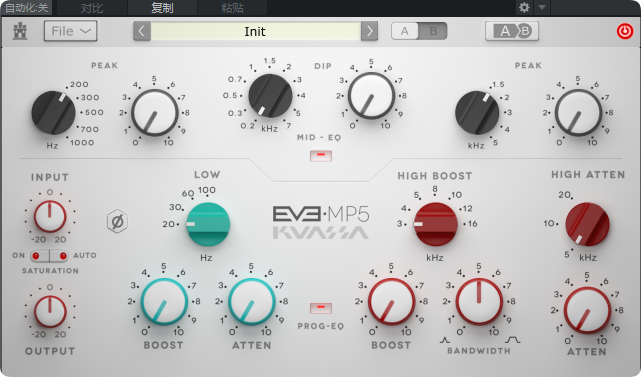Click the HIGH ATTEN red atten knob

point(587,310)
